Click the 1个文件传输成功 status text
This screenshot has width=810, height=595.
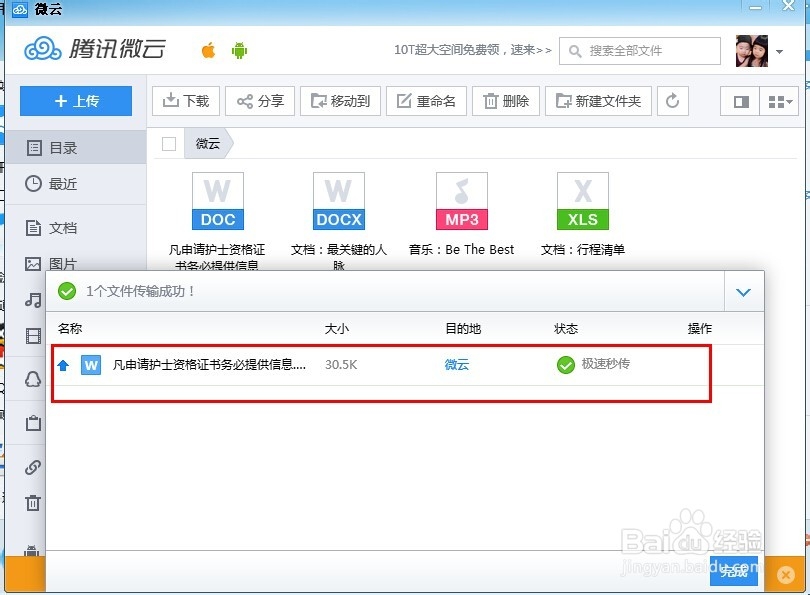point(141,291)
